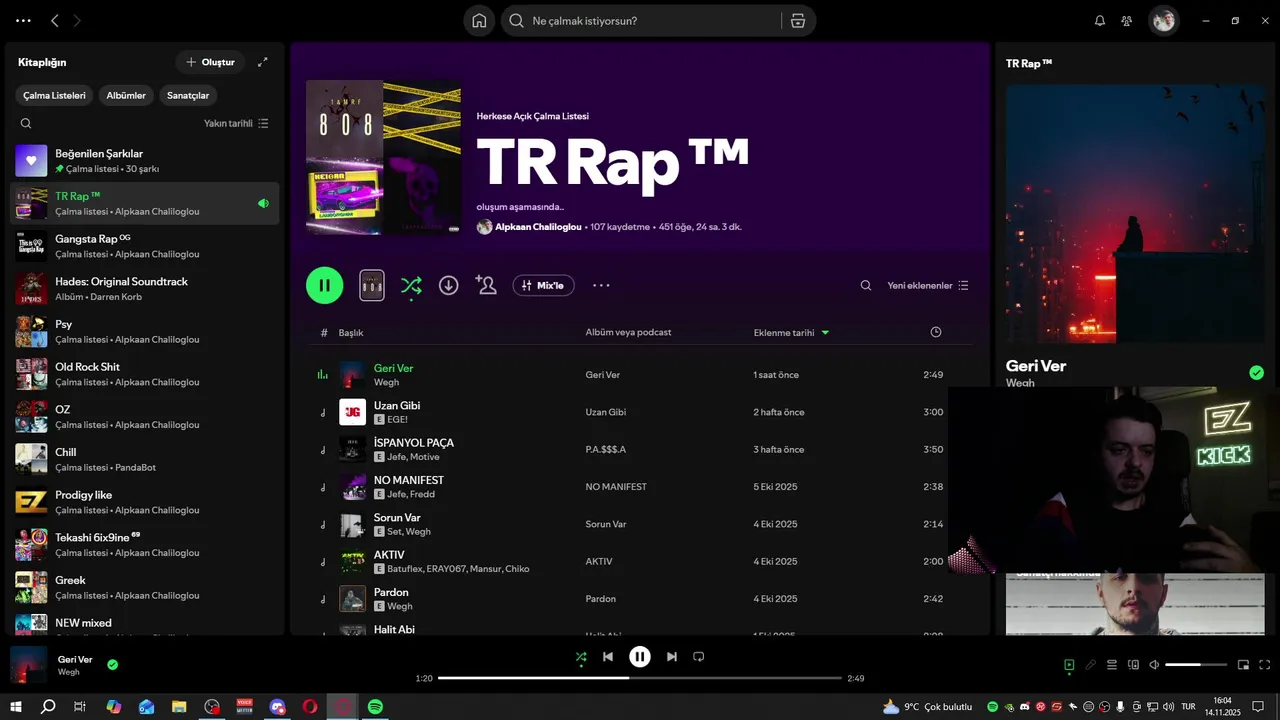The image size is (1280, 720).
Task: Toggle saved checkmark in now playing panel
Action: click(1257, 373)
